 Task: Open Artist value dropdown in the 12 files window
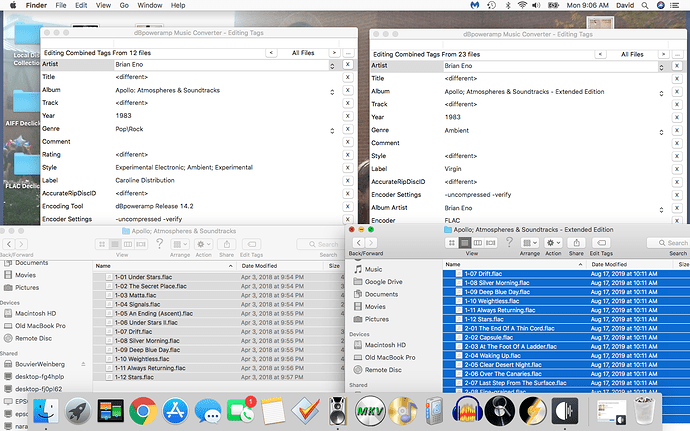332,66
